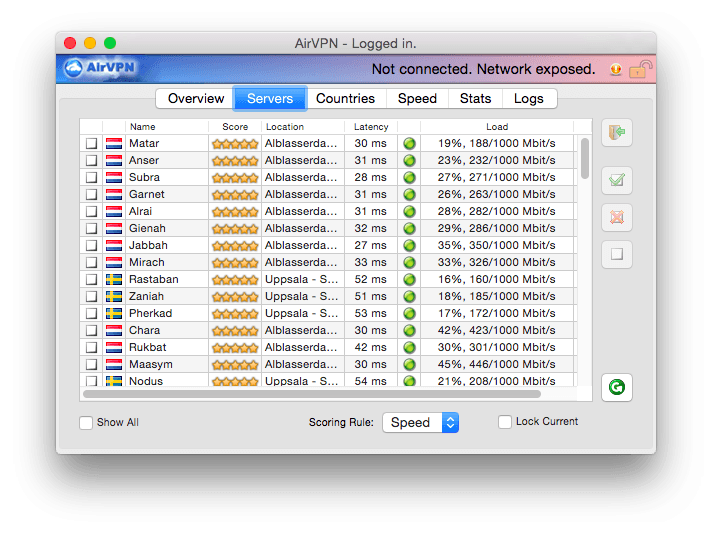
Task: Click the vertical scrollbar of server list
Action: 585,158
